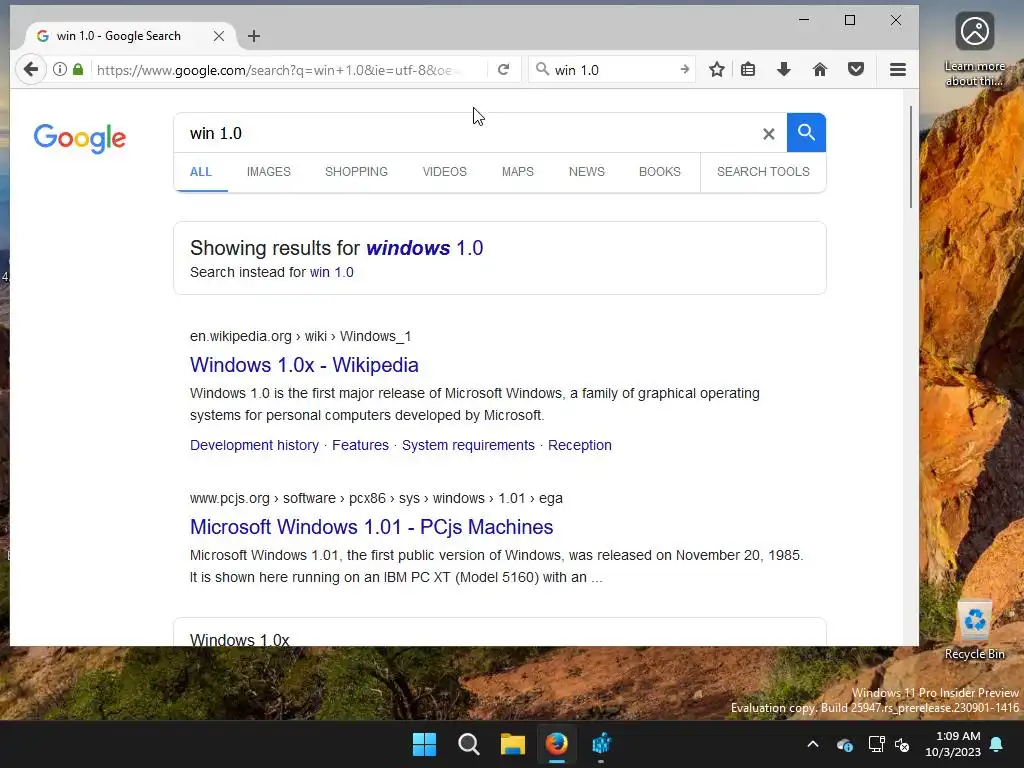Open taskbar Search

(x=469, y=744)
